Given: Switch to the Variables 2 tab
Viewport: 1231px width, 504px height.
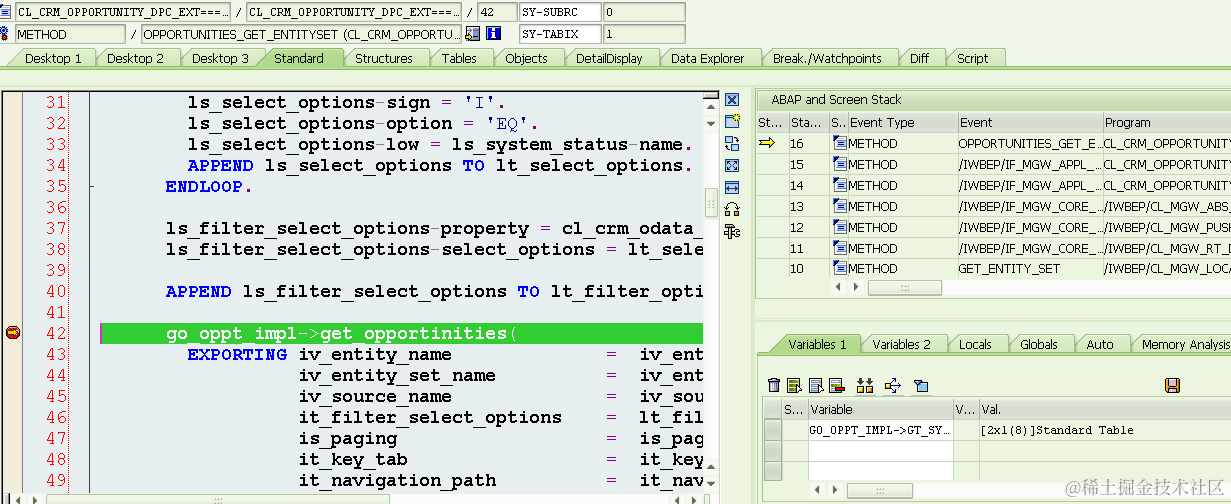Looking at the screenshot, I should pyautogui.click(x=901, y=344).
